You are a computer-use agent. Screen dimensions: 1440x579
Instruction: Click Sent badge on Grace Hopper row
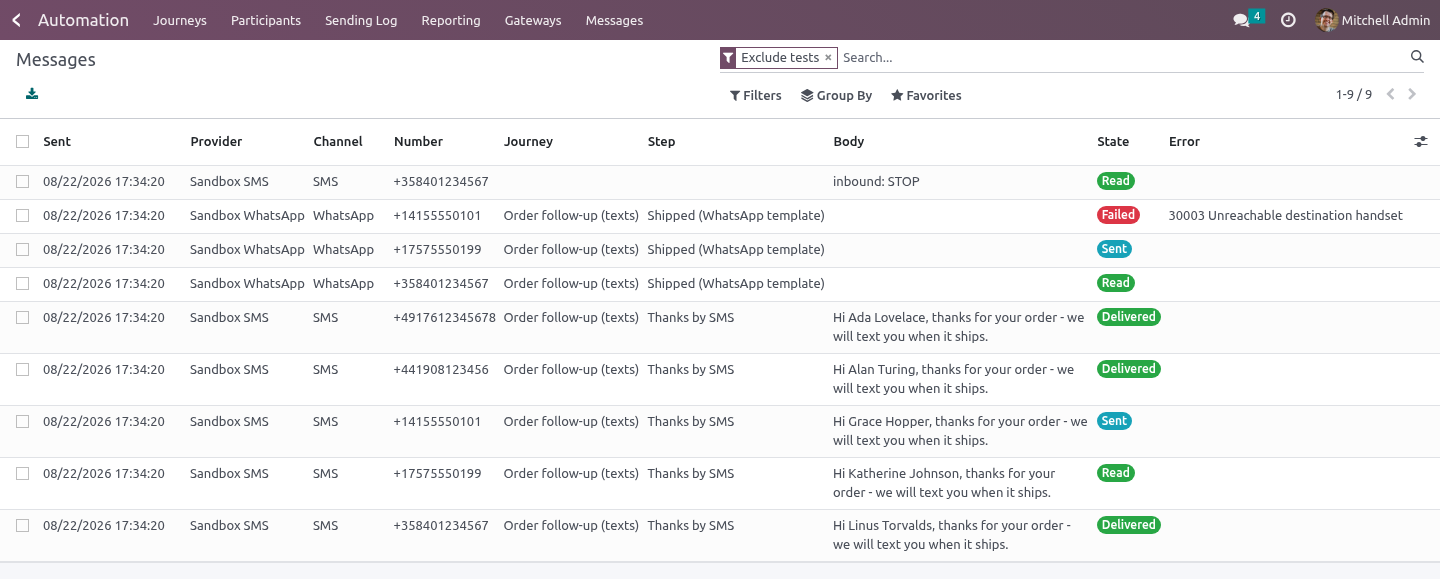pos(1114,421)
